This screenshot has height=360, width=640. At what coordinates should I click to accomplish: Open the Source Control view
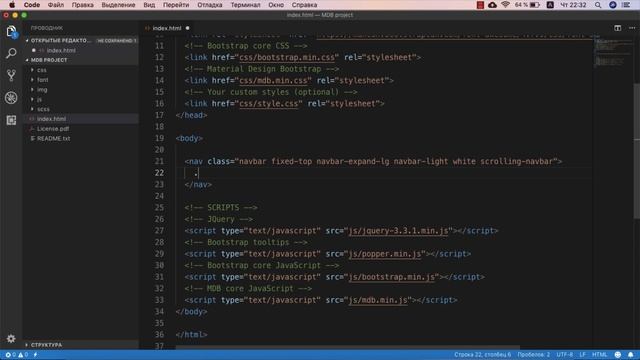(11, 75)
